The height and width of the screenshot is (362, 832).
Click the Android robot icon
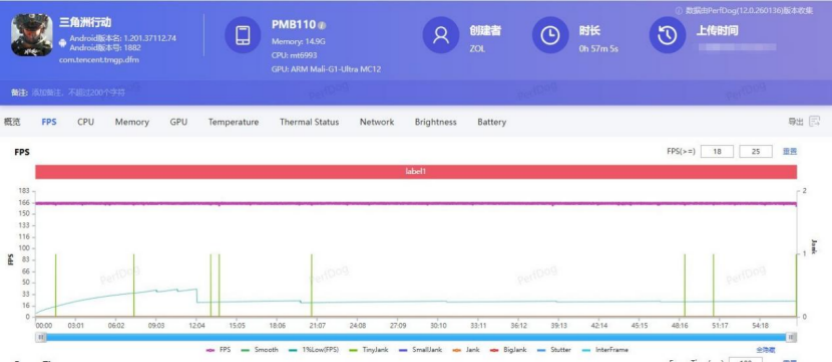click(x=63, y=42)
